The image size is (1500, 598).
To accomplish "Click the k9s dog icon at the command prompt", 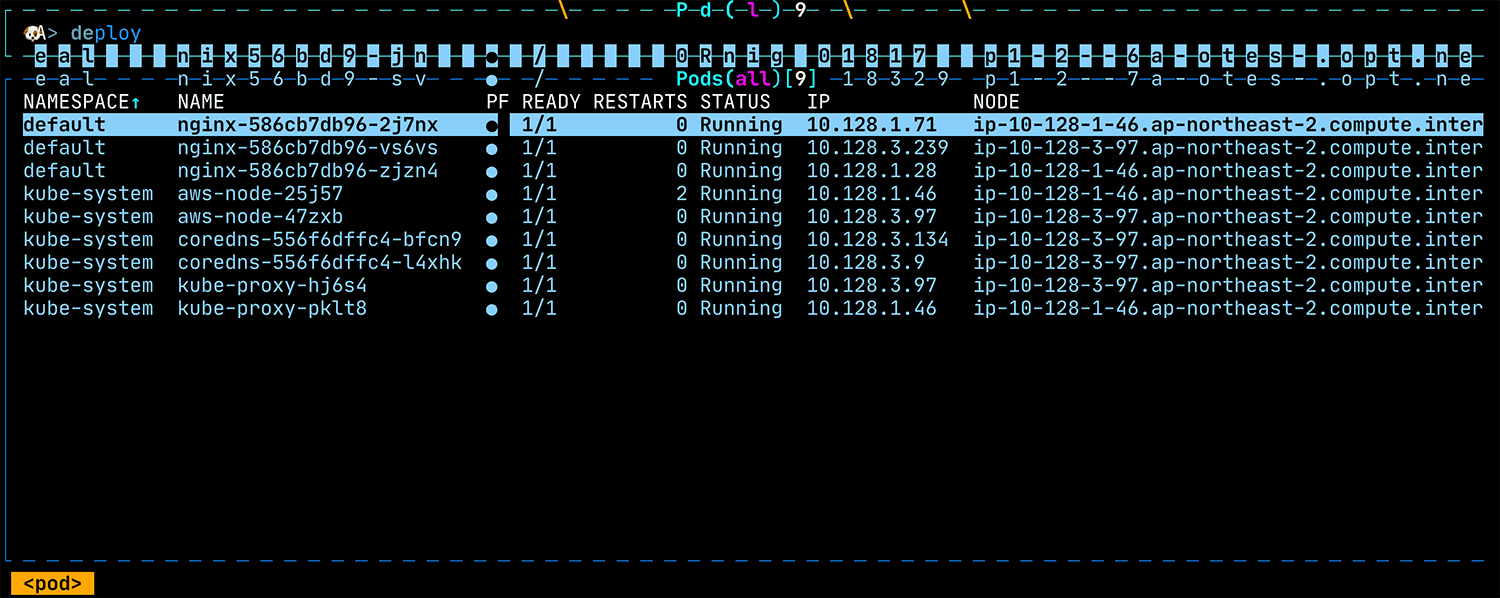I will pyautogui.click(x=35, y=33).
